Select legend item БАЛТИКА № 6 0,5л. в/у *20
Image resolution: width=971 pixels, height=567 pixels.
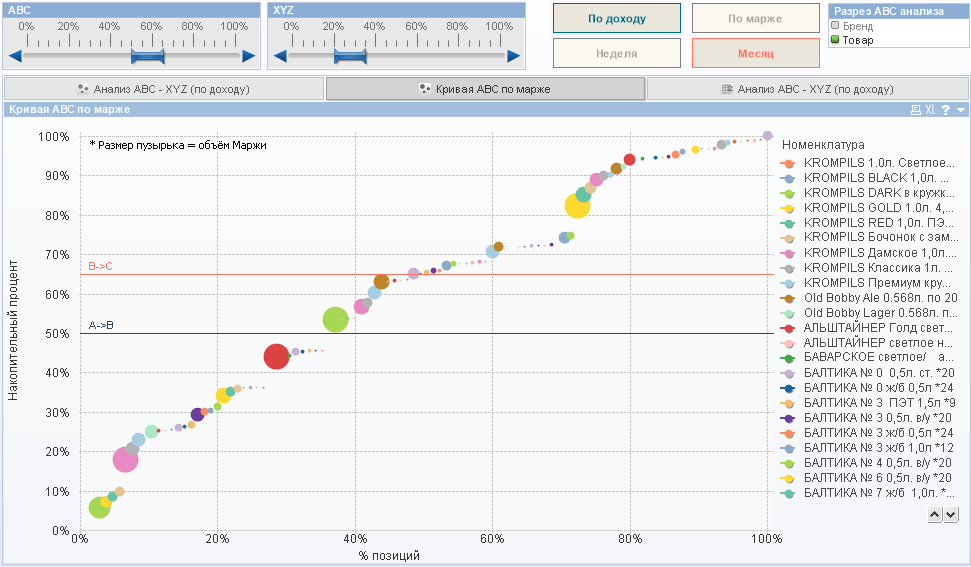868,478
